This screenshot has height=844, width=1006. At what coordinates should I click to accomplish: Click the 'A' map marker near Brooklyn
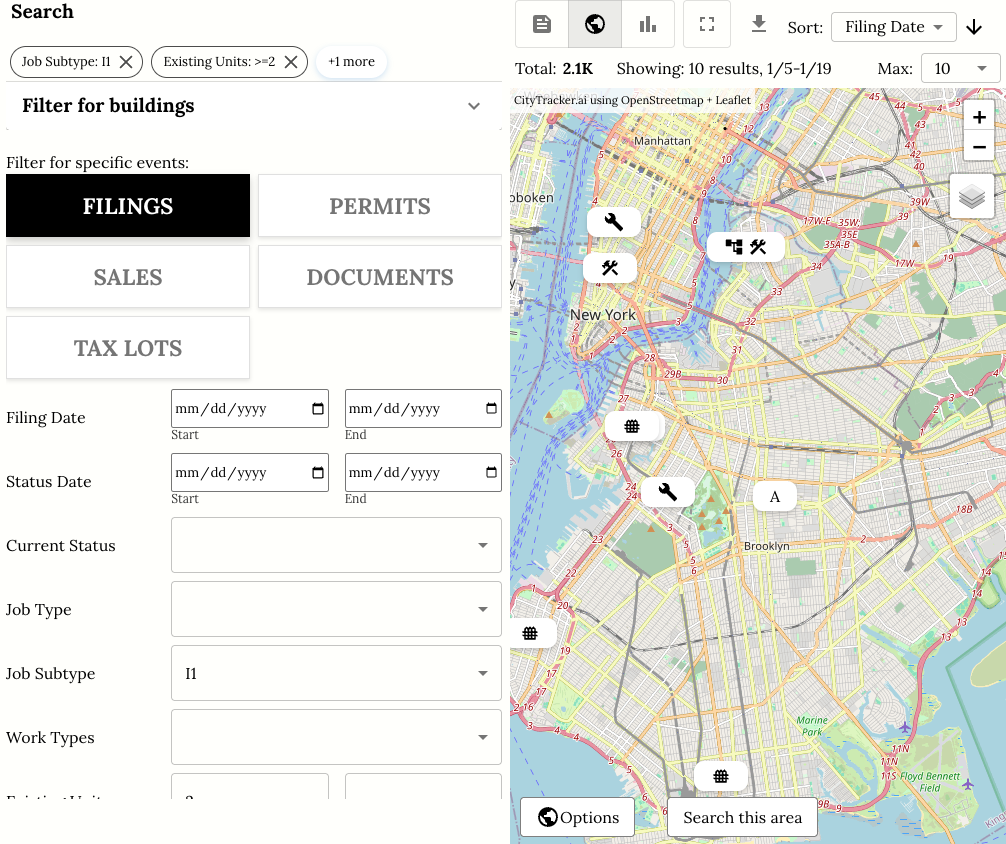(x=774, y=497)
